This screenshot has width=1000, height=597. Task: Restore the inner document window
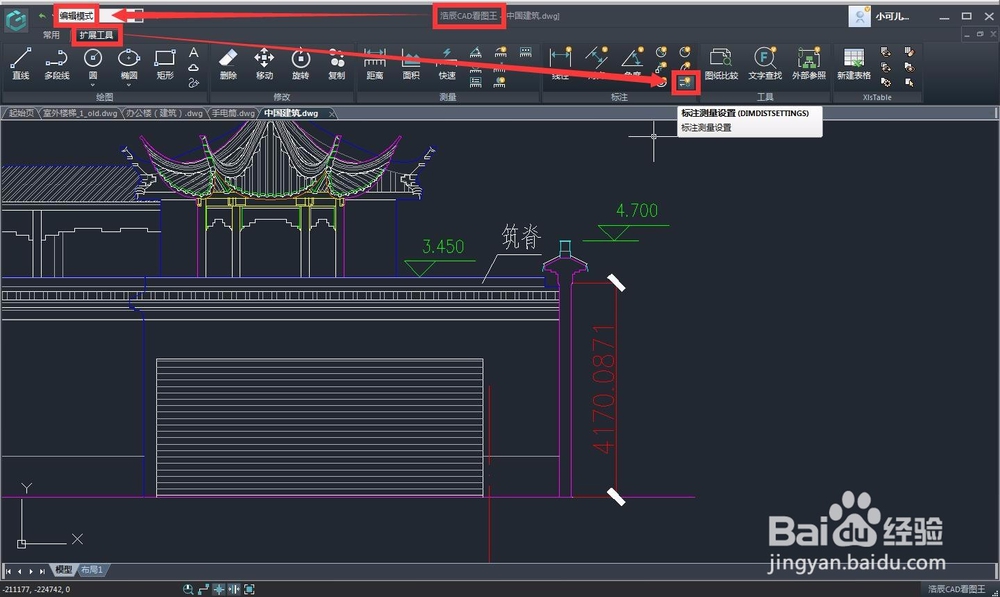(x=980, y=34)
